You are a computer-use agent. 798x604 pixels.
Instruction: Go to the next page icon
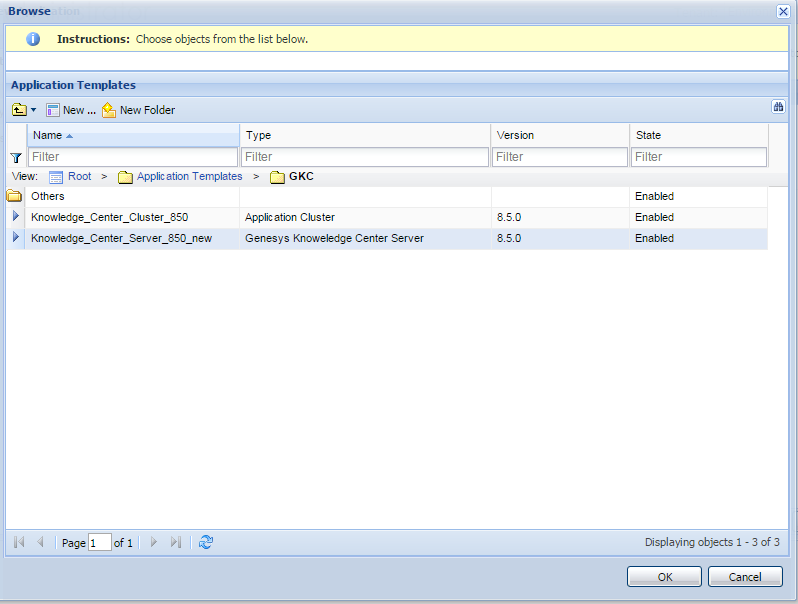(x=154, y=542)
